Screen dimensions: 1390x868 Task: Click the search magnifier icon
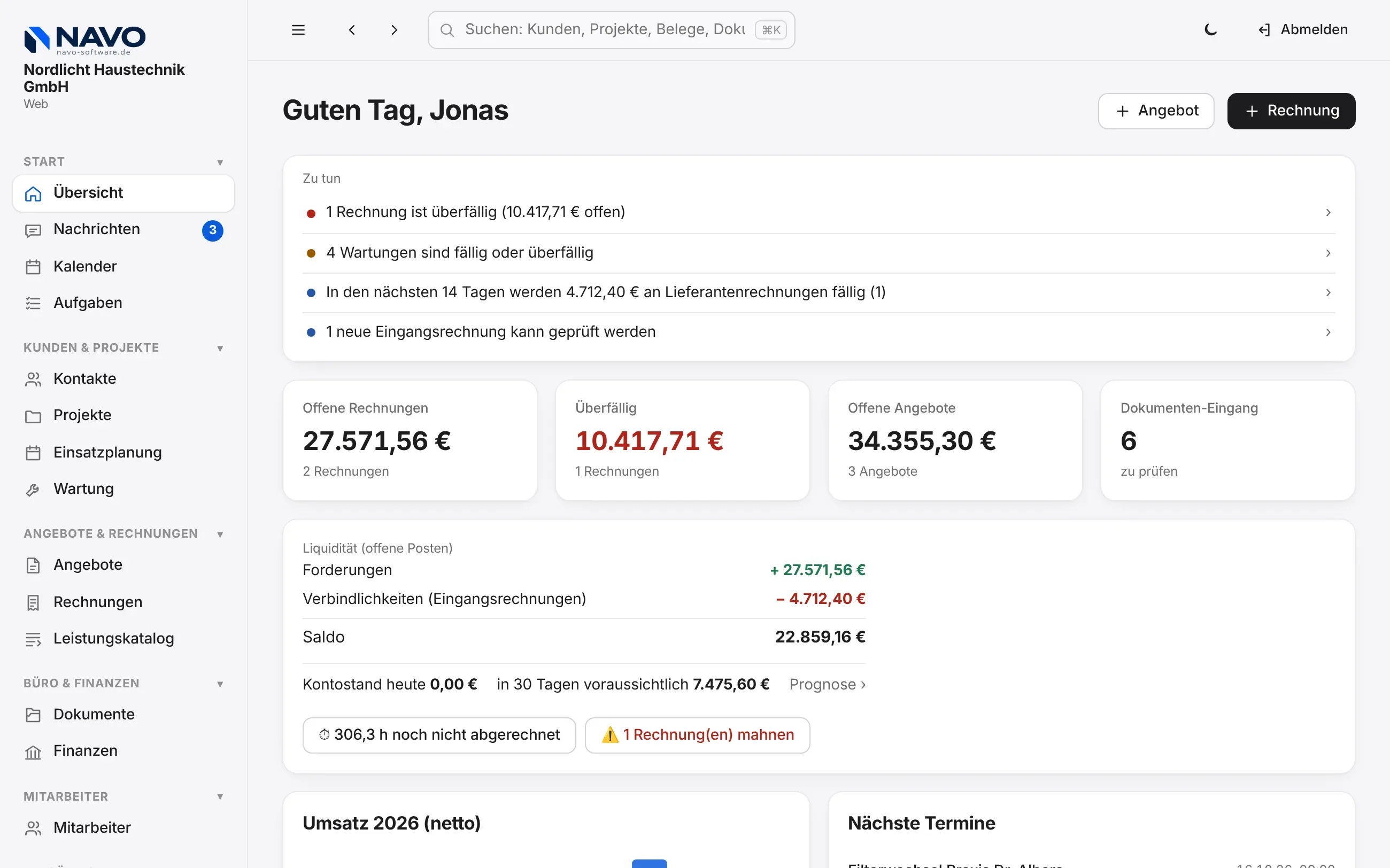(x=447, y=30)
